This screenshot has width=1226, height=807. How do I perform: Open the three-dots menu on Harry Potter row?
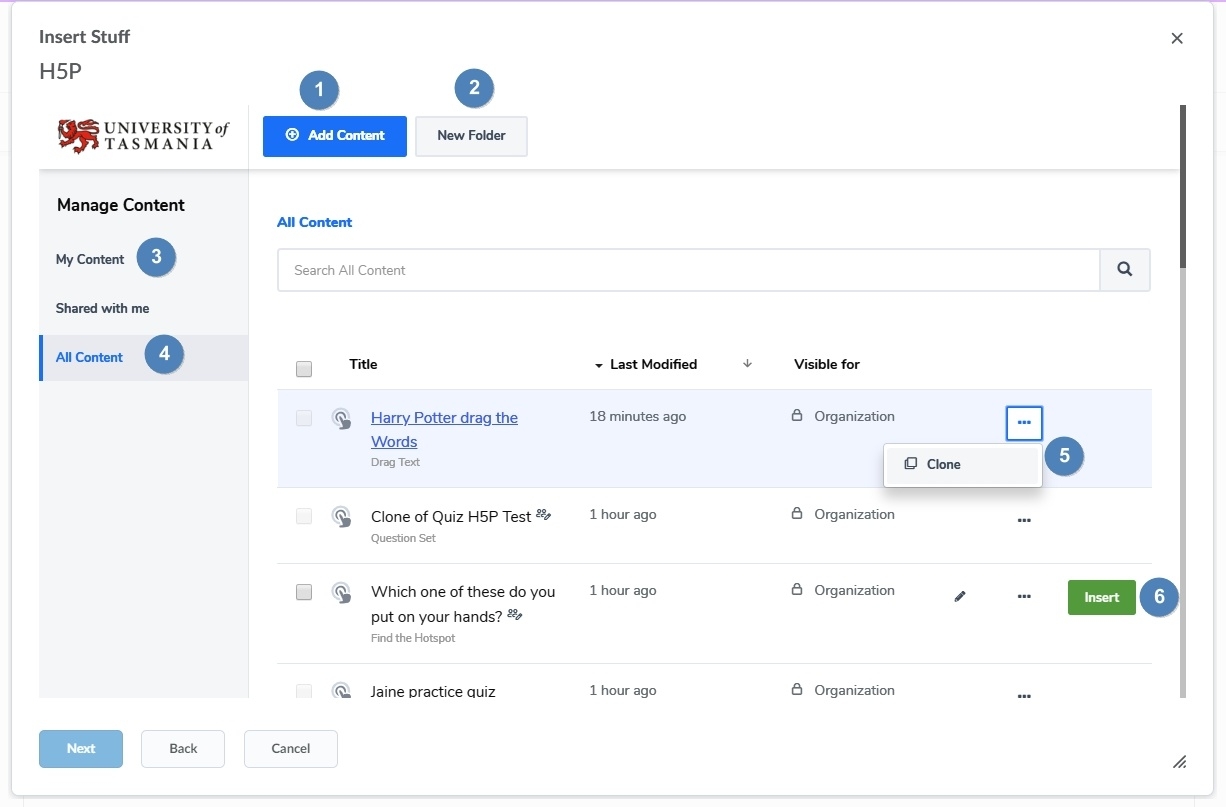coord(1024,423)
